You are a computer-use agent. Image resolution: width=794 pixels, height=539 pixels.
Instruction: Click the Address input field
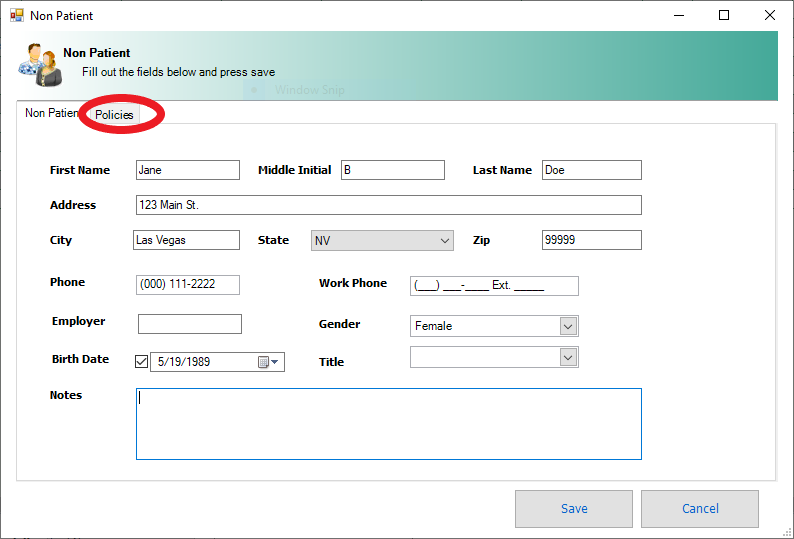[x=388, y=205]
